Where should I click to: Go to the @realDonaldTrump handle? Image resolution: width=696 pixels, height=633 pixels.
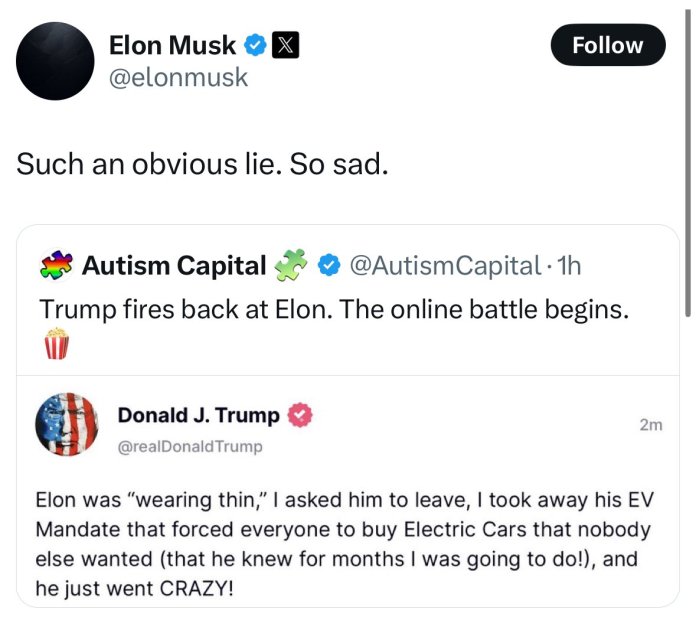pyautogui.click(x=190, y=446)
